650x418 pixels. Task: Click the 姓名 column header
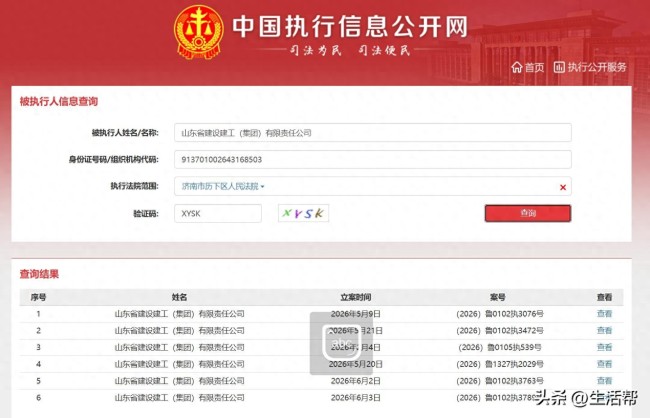pos(179,297)
